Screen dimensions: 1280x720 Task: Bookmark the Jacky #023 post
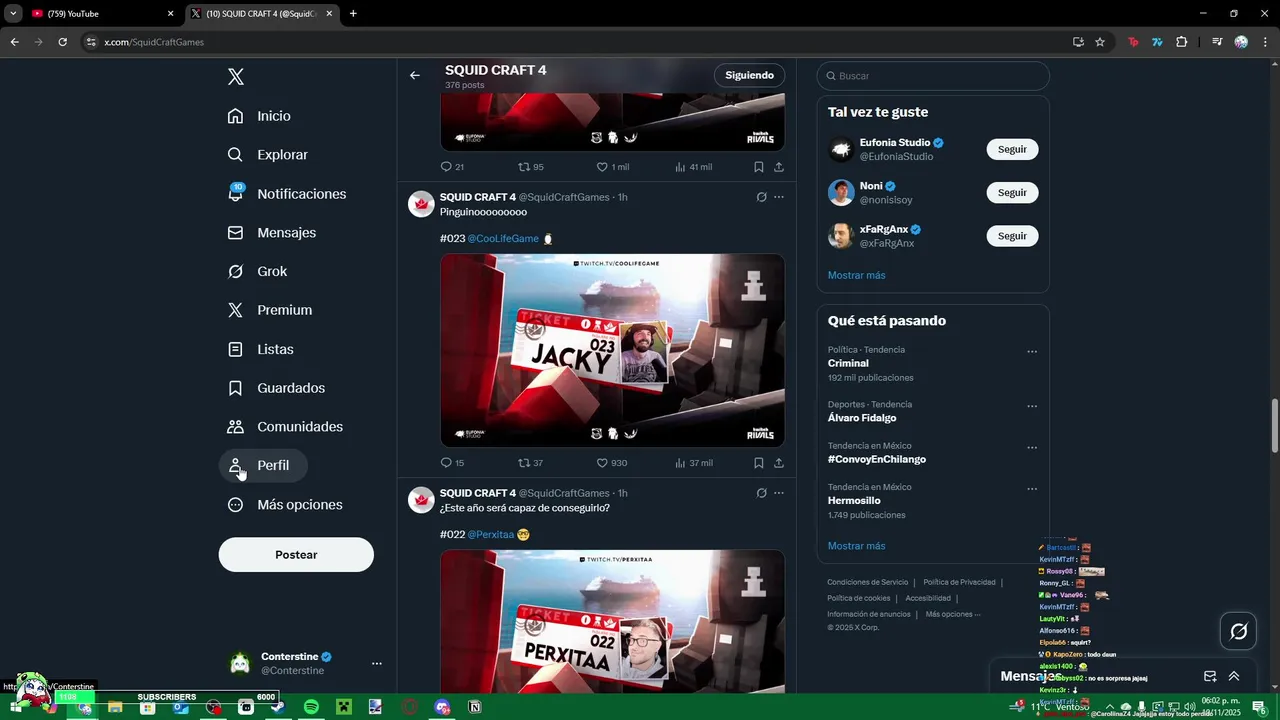coord(759,463)
